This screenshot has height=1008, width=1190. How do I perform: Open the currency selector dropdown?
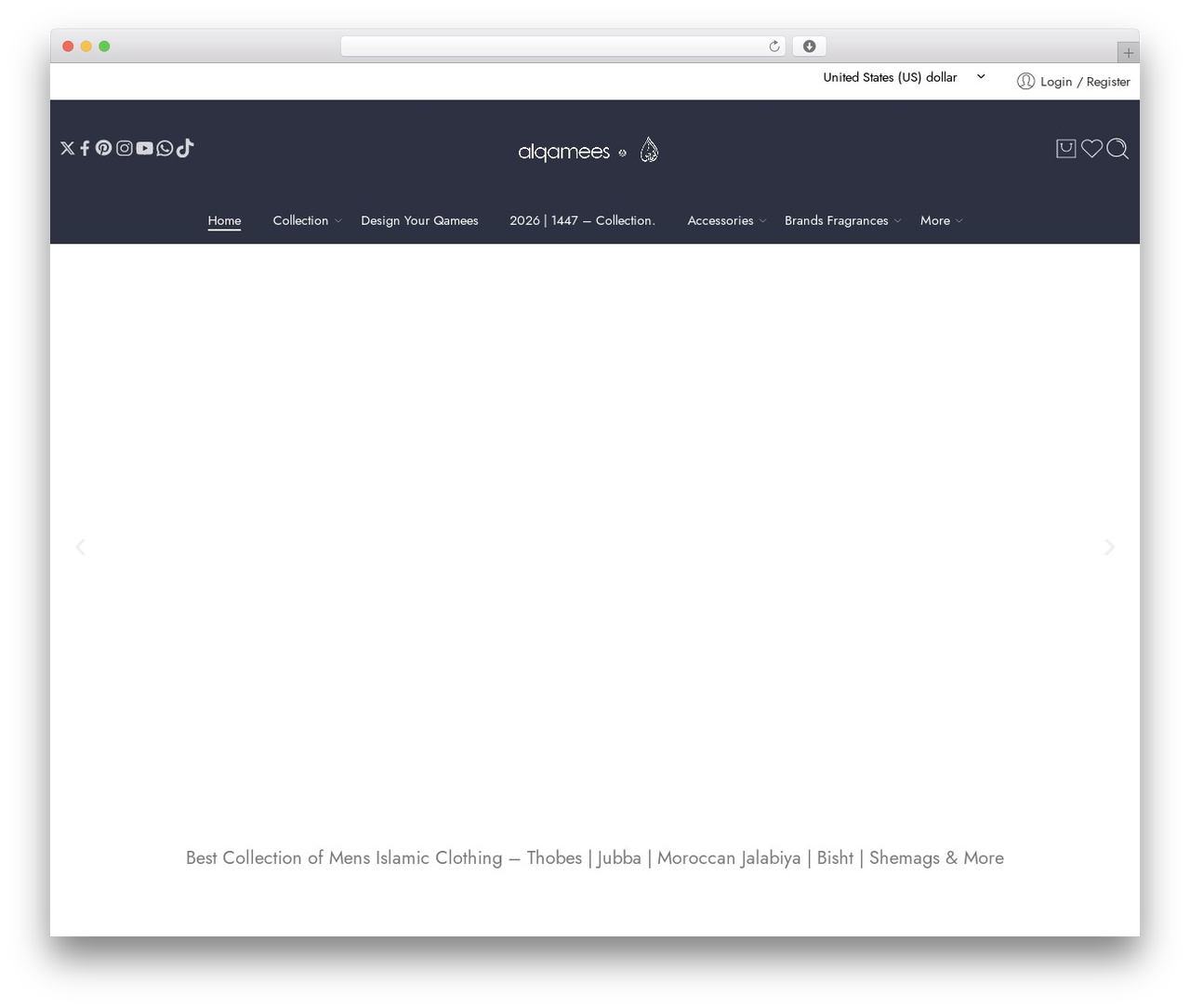(904, 77)
